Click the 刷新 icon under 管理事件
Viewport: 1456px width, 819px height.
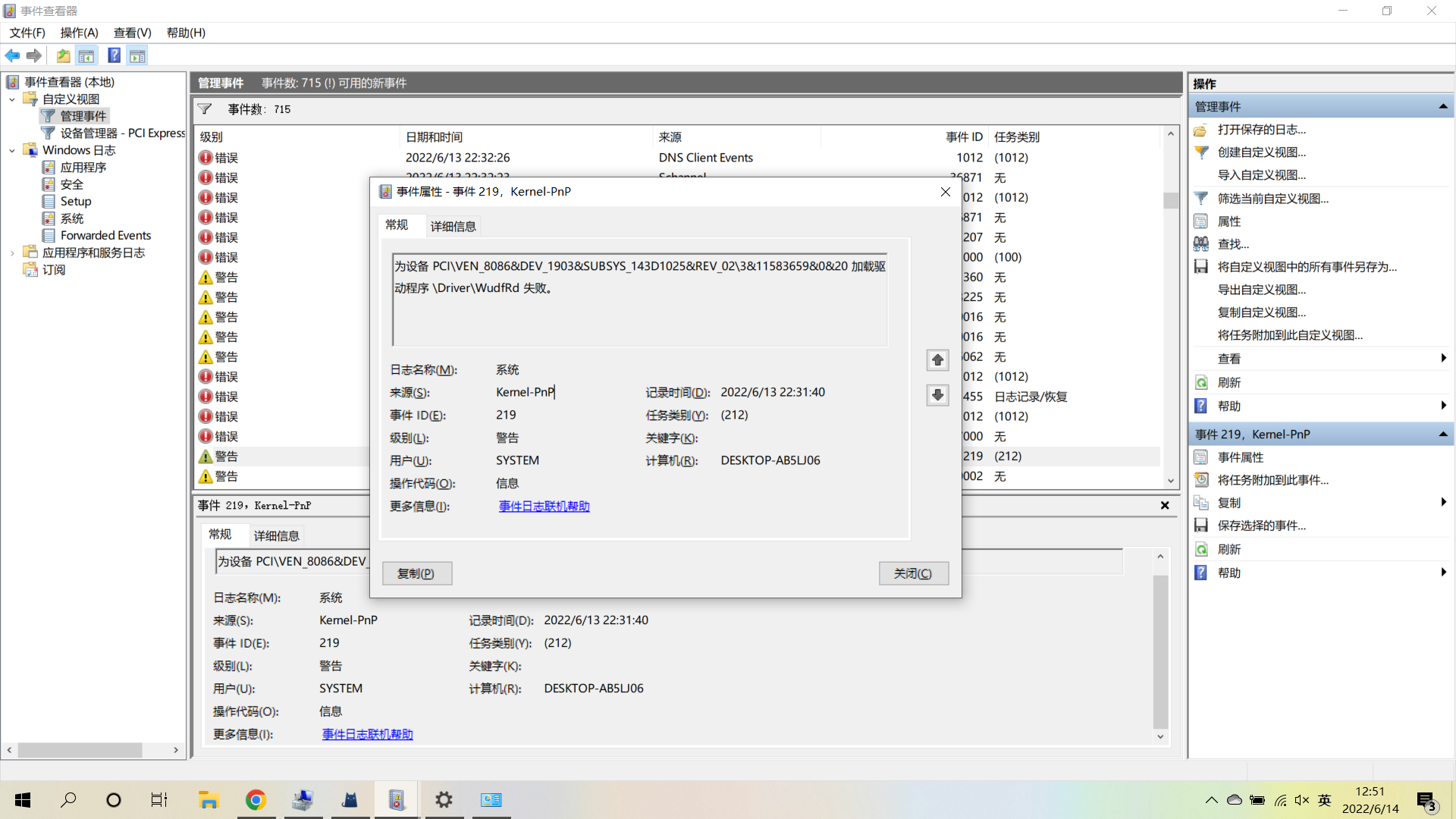[x=1201, y=382]
